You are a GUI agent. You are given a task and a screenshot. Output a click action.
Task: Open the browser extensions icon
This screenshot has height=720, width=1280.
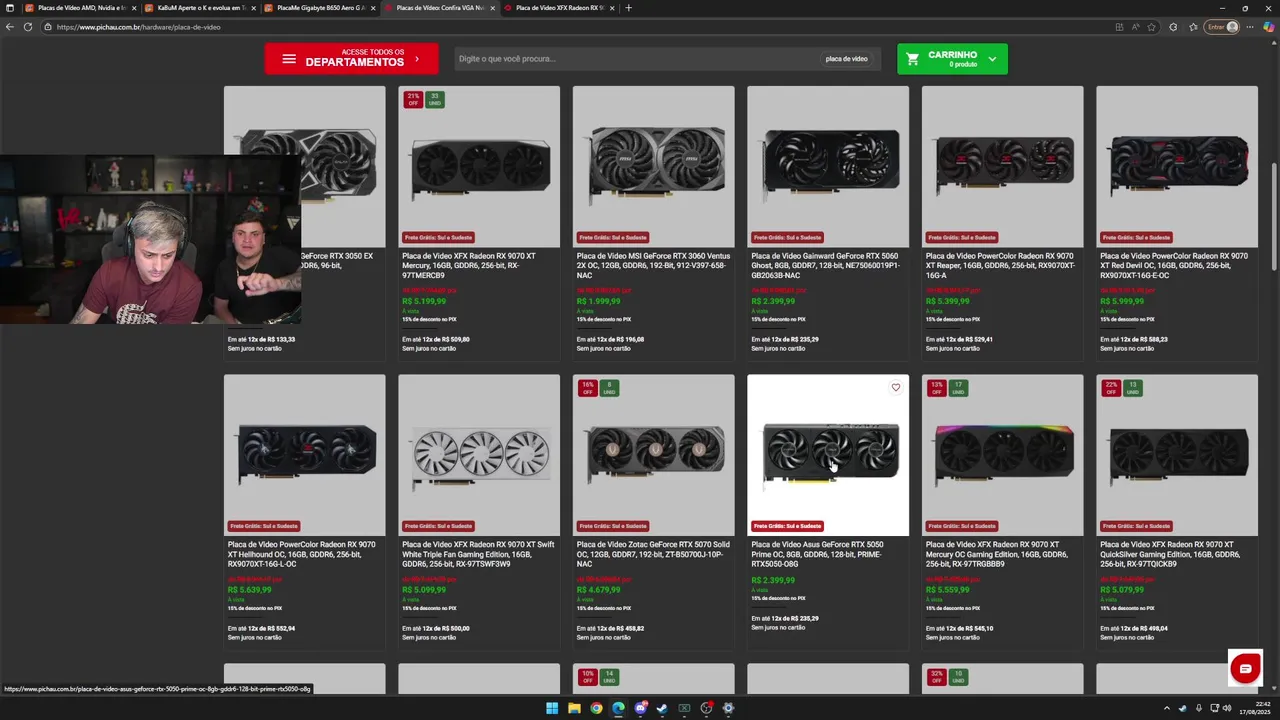click(1173, 27)
